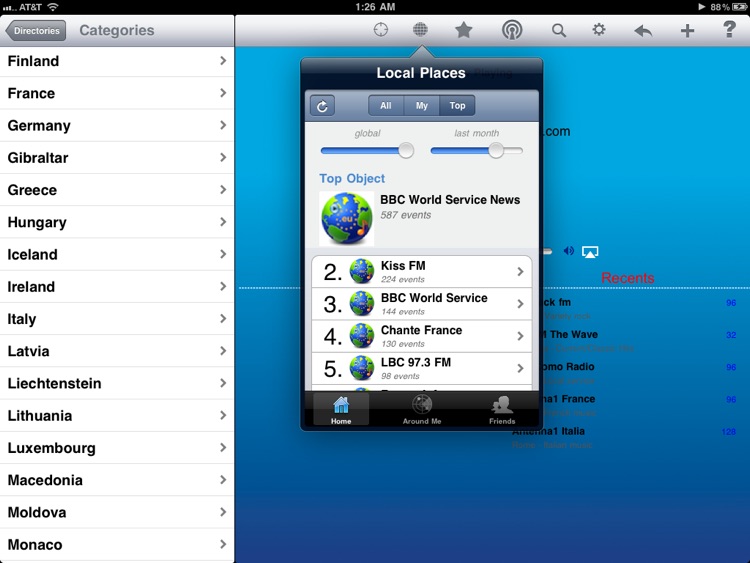
Task: Tap the Chante France globe icon
Action: pyautogui.click(x=362, y=336)
